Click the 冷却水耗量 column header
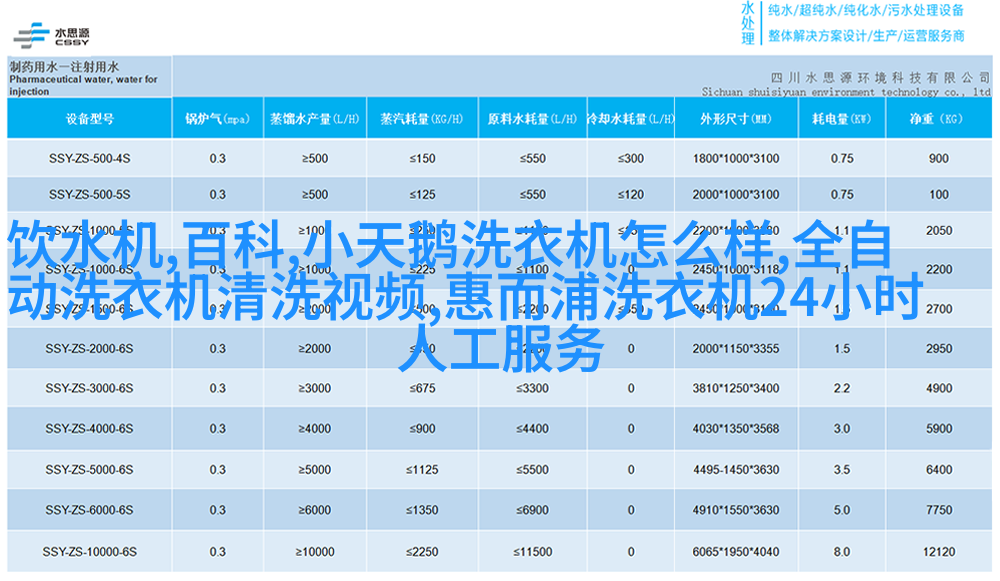 pyautogui.click(x=630, y=119)
